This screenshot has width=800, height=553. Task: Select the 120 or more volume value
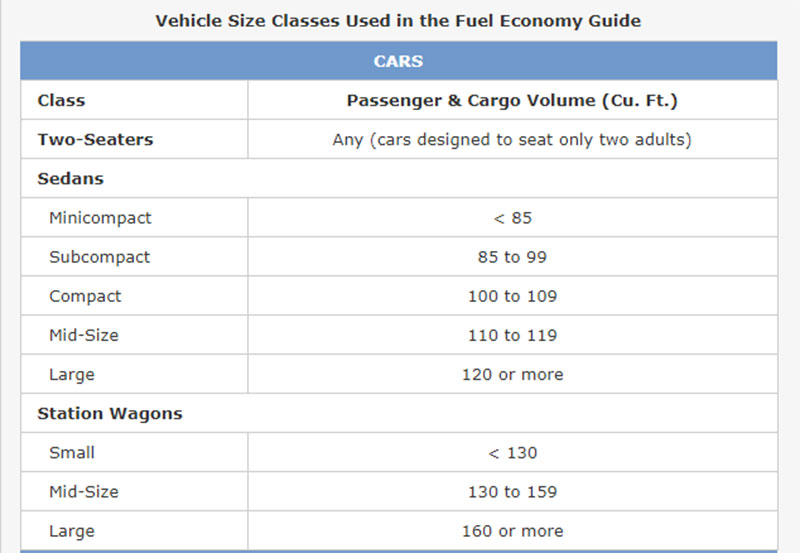click(512, 374)
